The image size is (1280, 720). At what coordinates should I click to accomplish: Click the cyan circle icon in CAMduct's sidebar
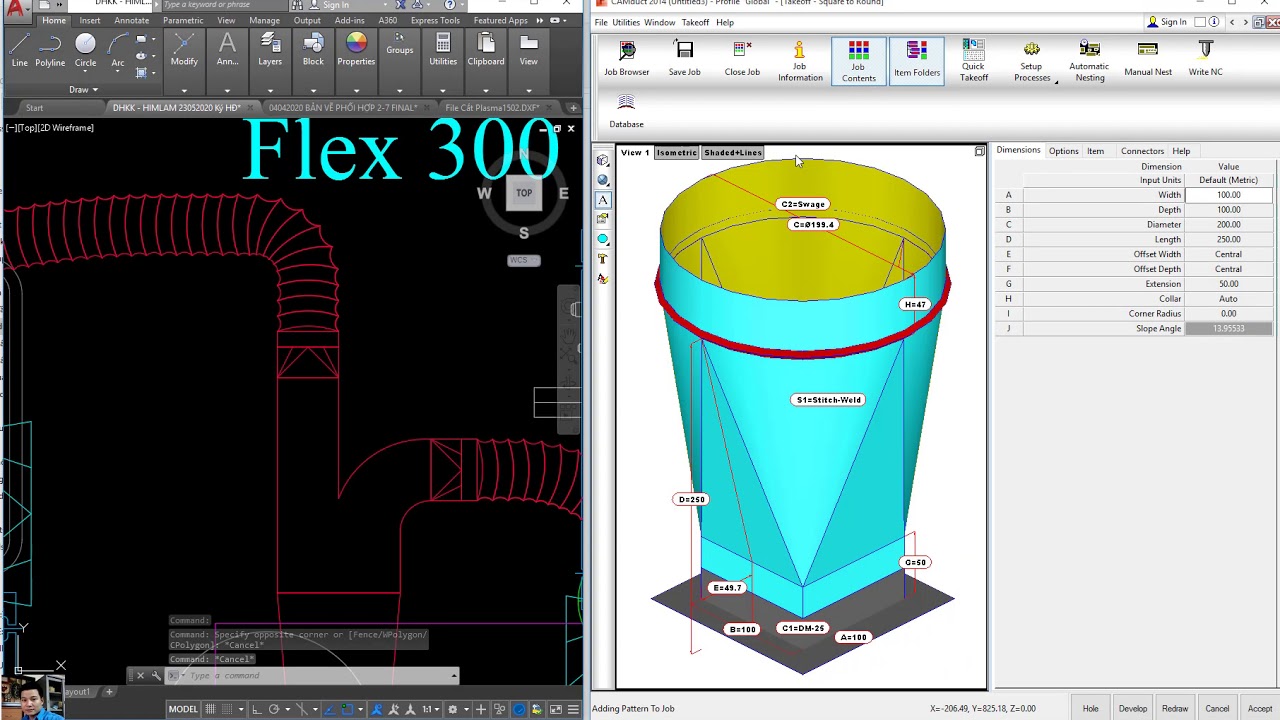click(603, 239)
